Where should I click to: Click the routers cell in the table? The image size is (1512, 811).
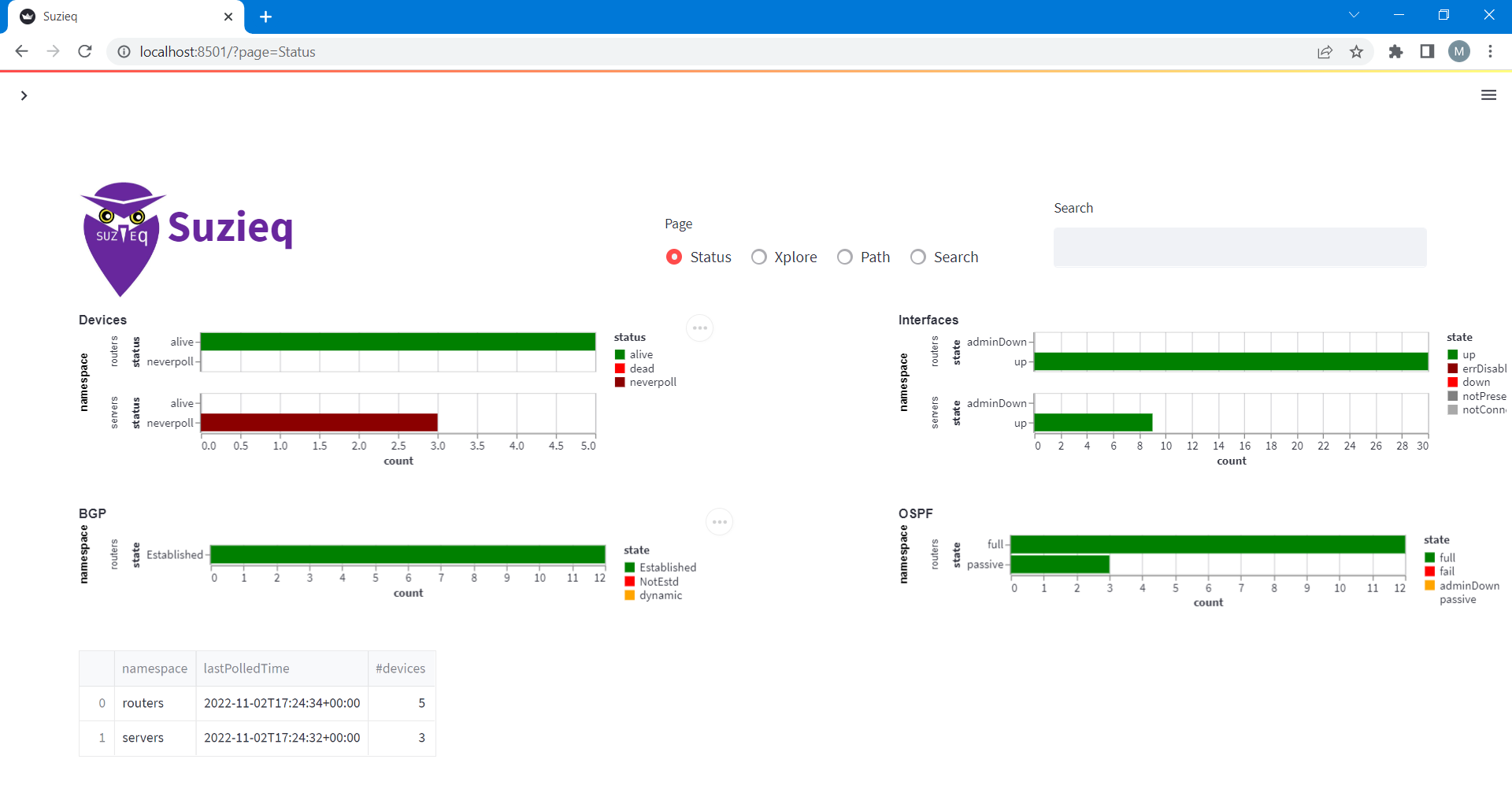click(x=155, y=703)
